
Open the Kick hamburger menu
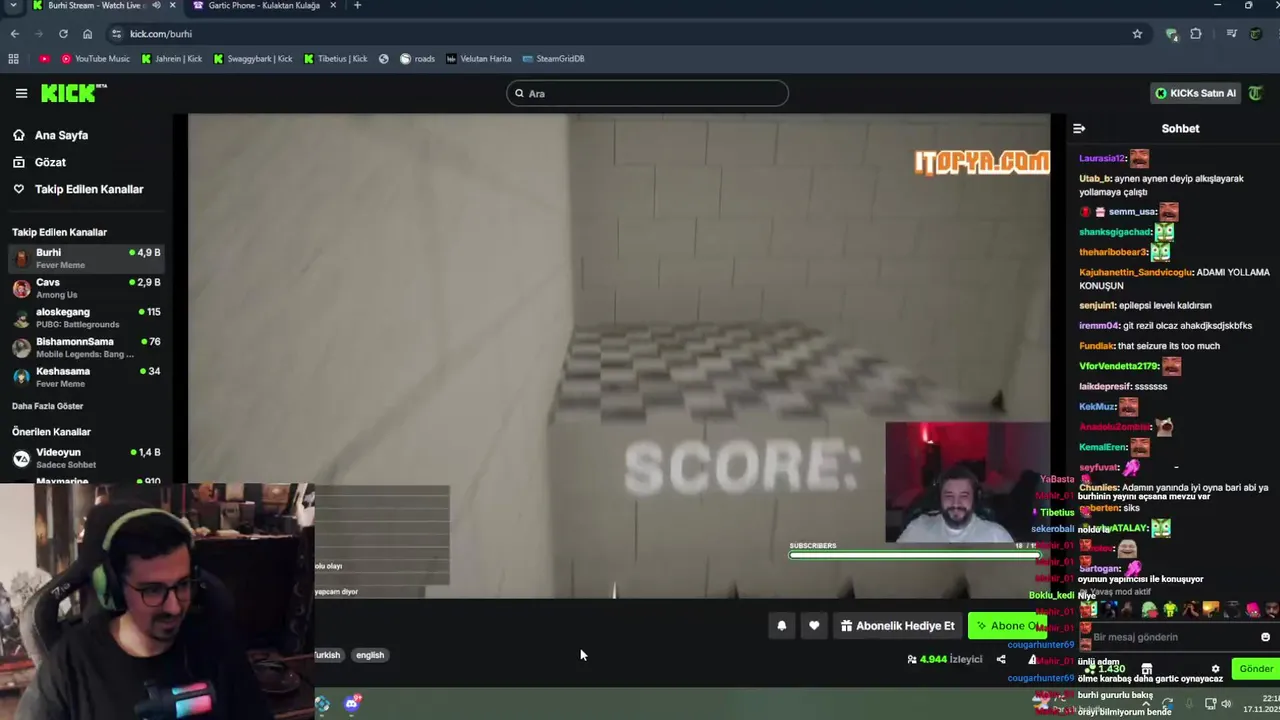[21, 93]
